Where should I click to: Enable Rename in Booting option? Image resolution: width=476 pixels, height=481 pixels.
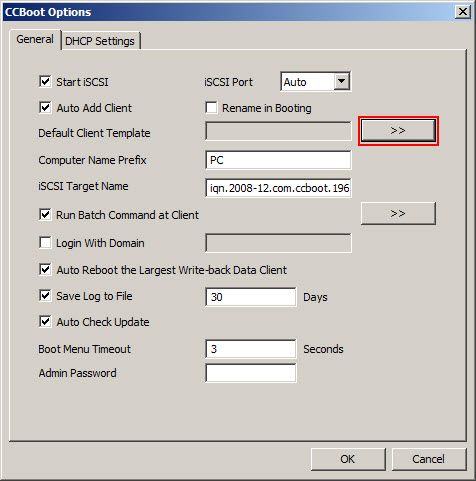[x=211, y=108]
